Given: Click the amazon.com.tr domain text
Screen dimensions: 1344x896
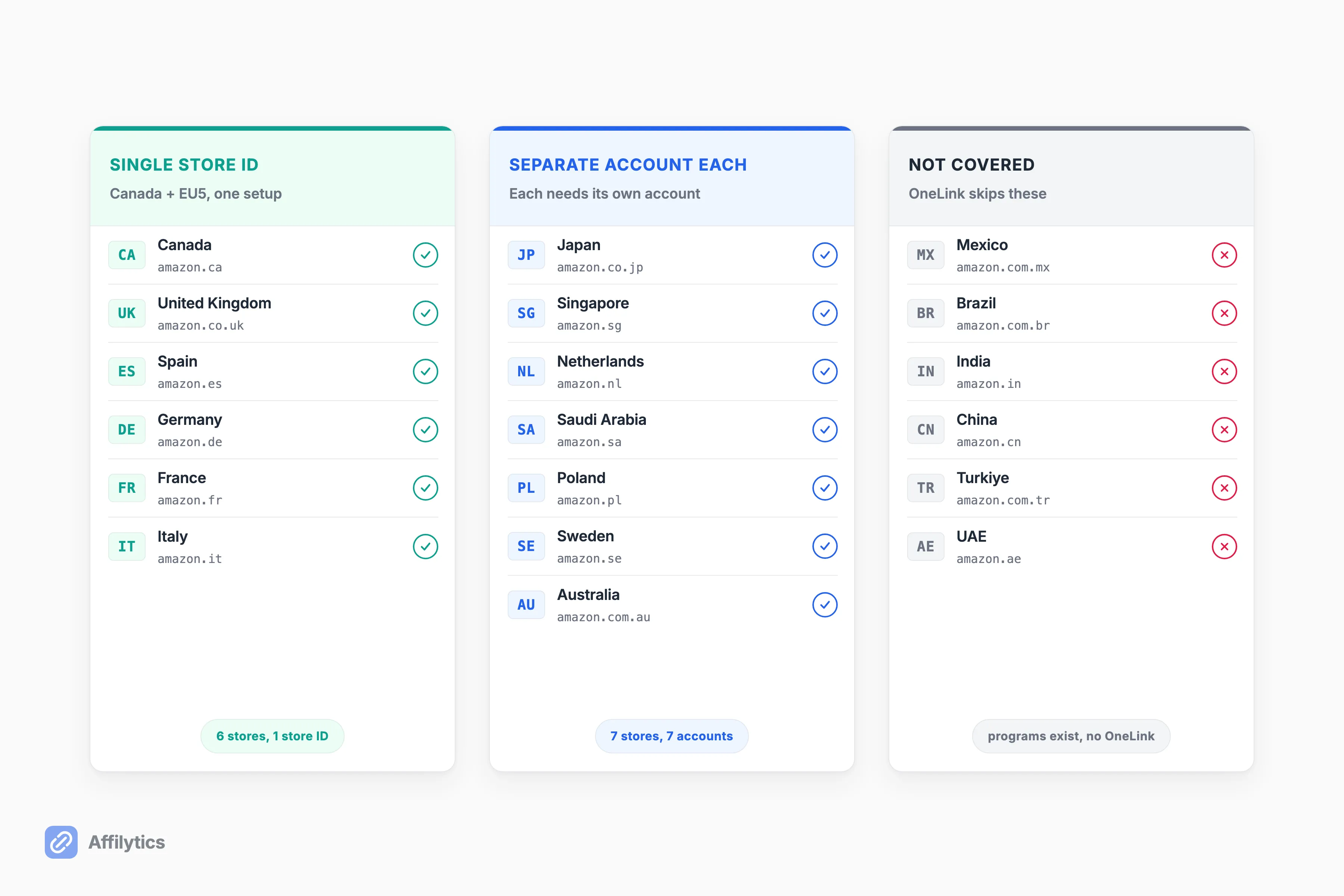Looking at the screenshot, I should [1003, 501].
